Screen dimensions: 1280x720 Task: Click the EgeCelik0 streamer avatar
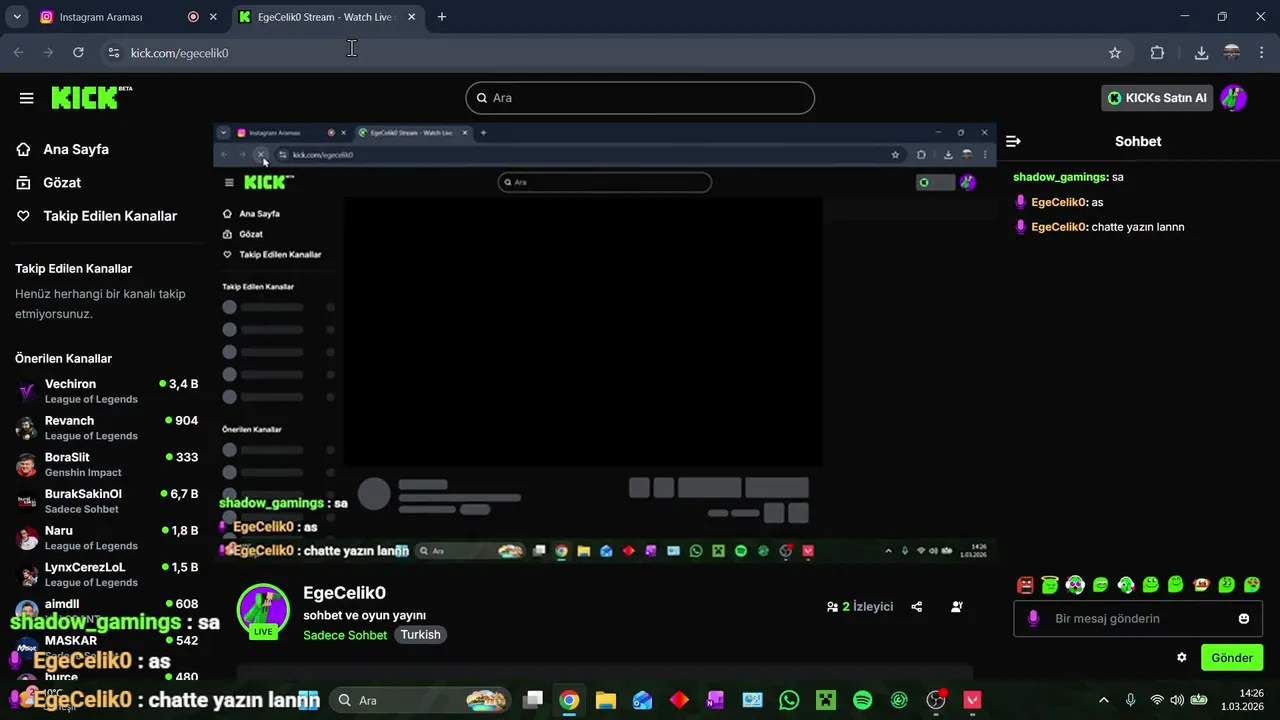[x=263, y=609]
